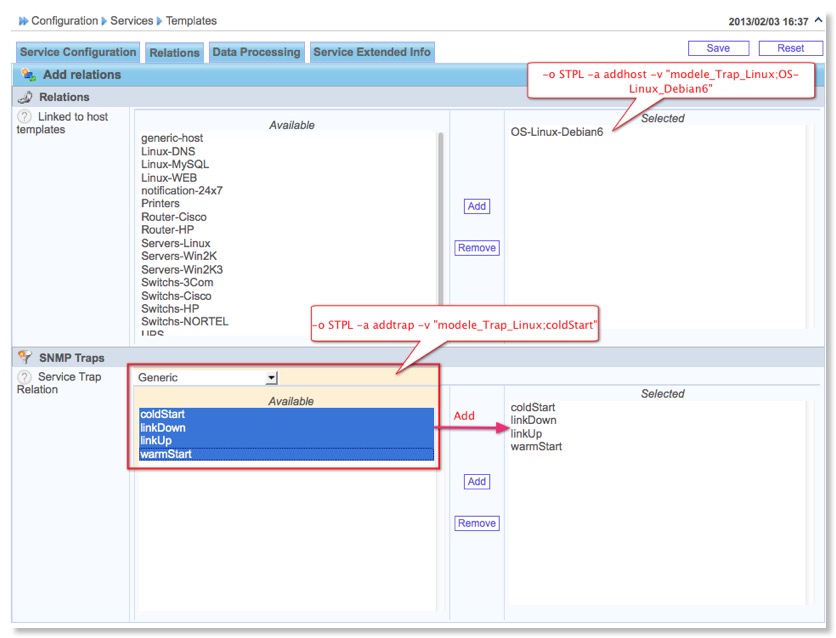Click the breadcrumb arrow icon before Configuration
This screenshot has height=638, width=836.
[23, 21]
